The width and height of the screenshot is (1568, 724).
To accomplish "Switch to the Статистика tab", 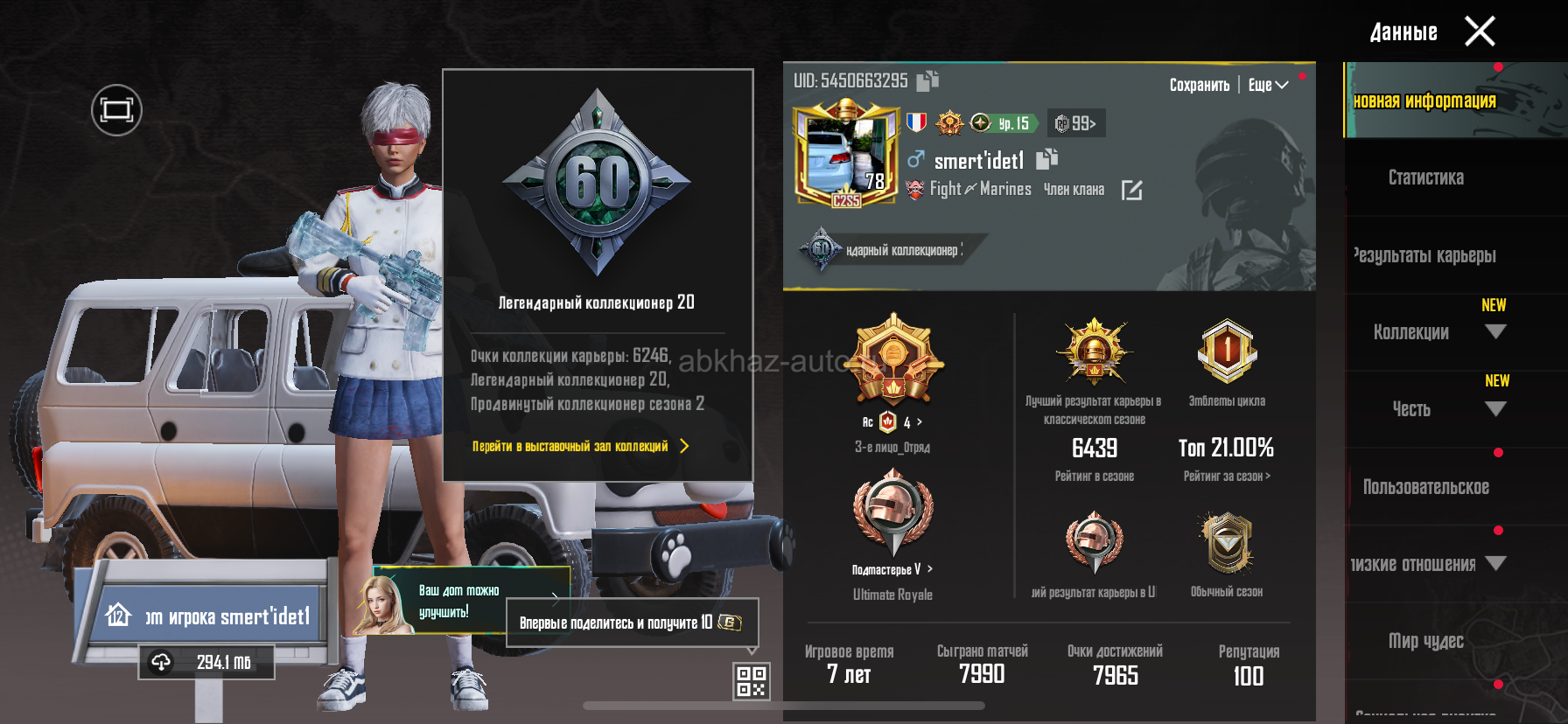I will click(1426, 178).
